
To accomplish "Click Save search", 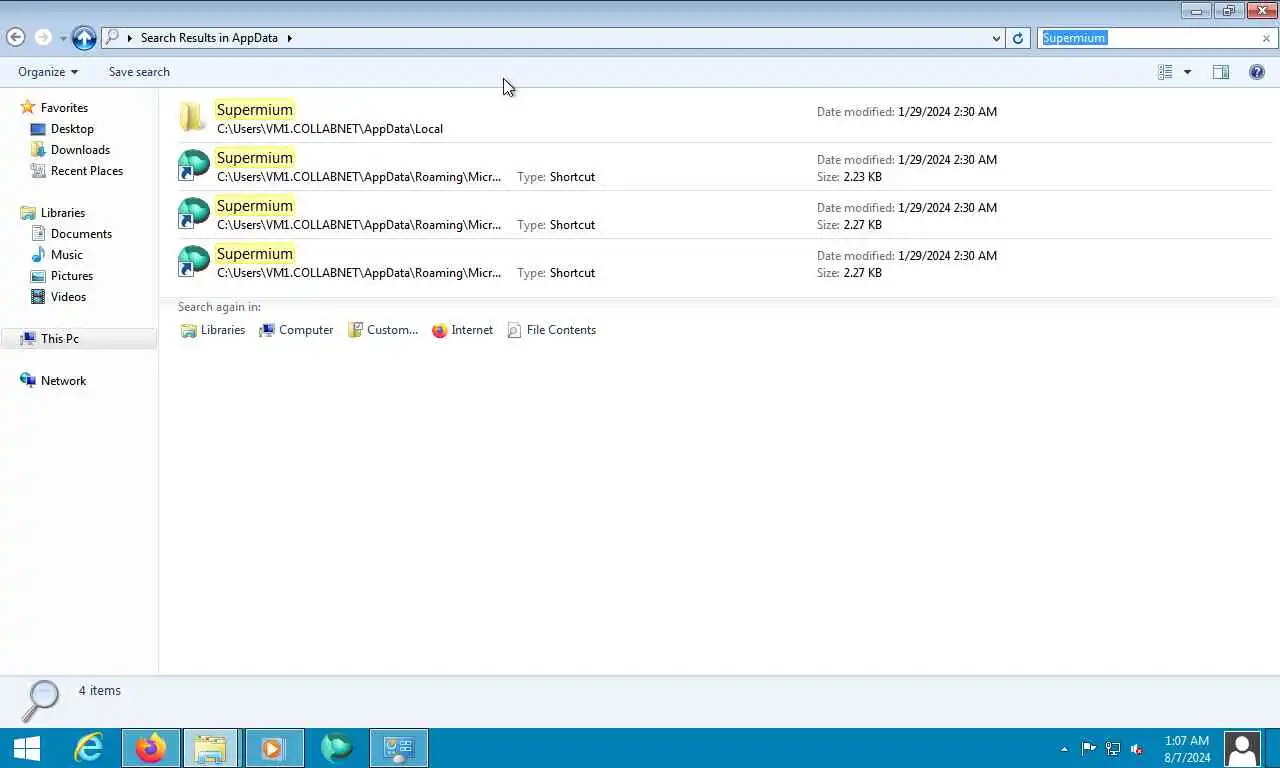I will point(139,72).
